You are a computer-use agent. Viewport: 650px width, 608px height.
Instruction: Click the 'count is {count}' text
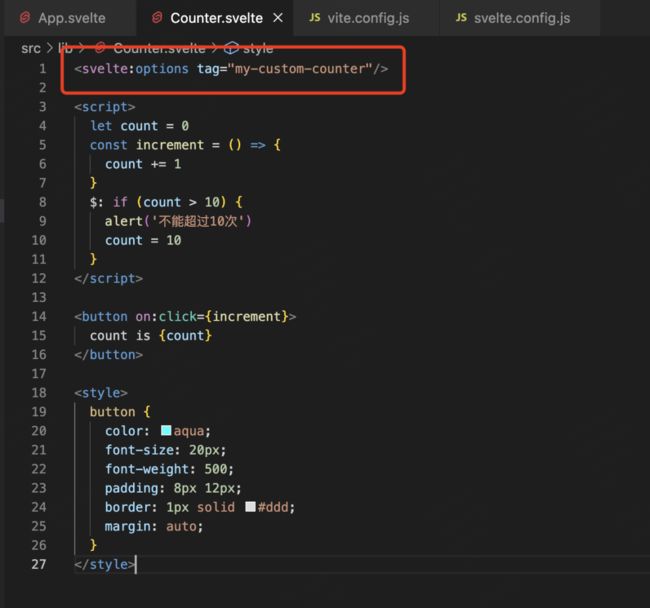point(151,335)
